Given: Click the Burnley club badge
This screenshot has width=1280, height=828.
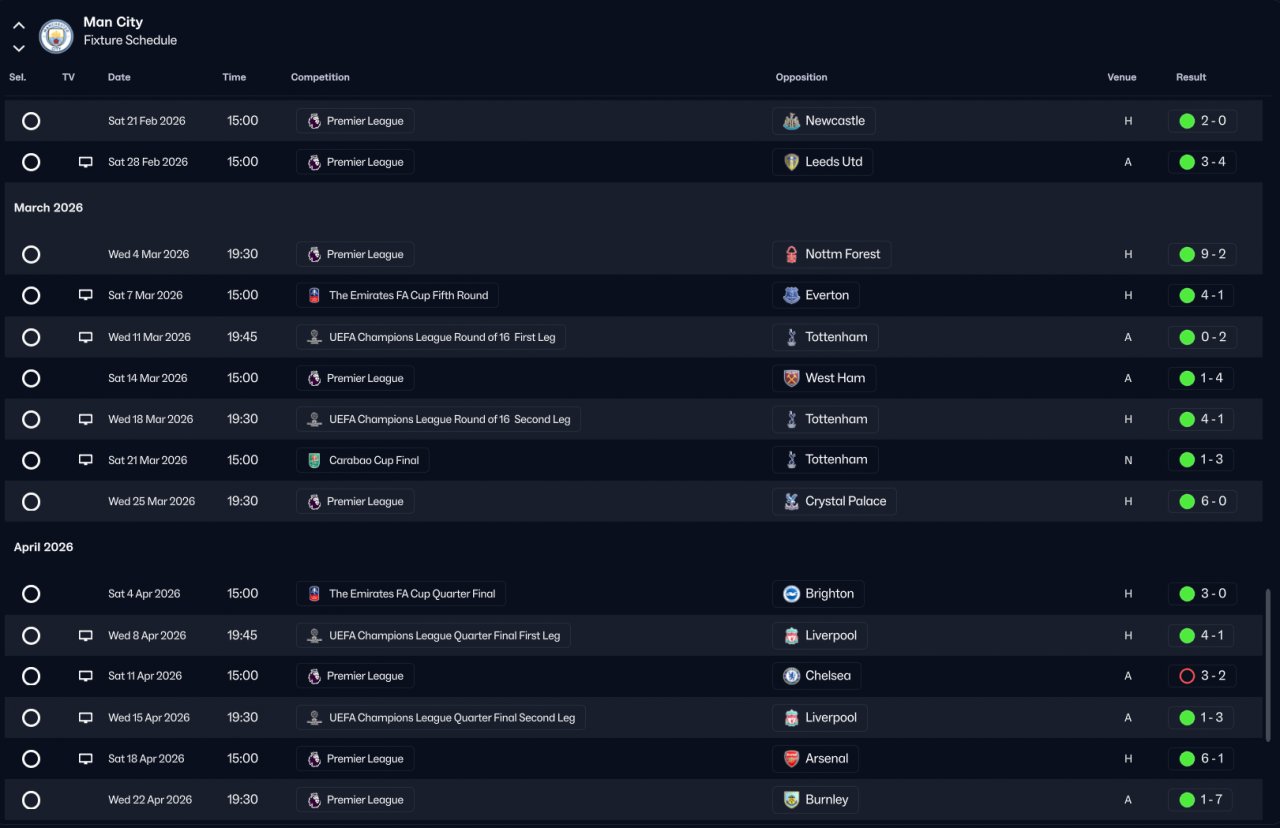Looking at the screenshot, I should click(x=791, y=800).
